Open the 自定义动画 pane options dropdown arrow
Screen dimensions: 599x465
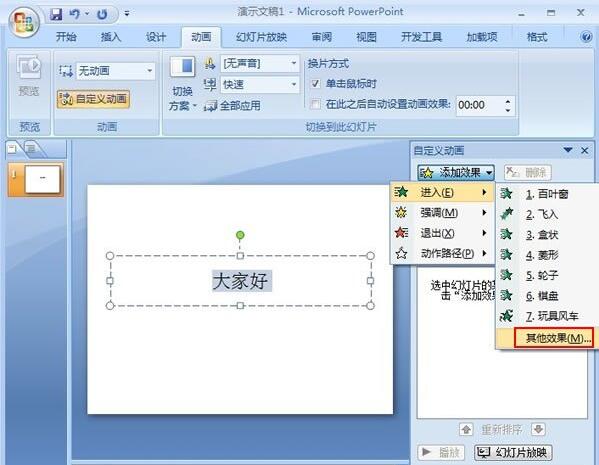568,150
